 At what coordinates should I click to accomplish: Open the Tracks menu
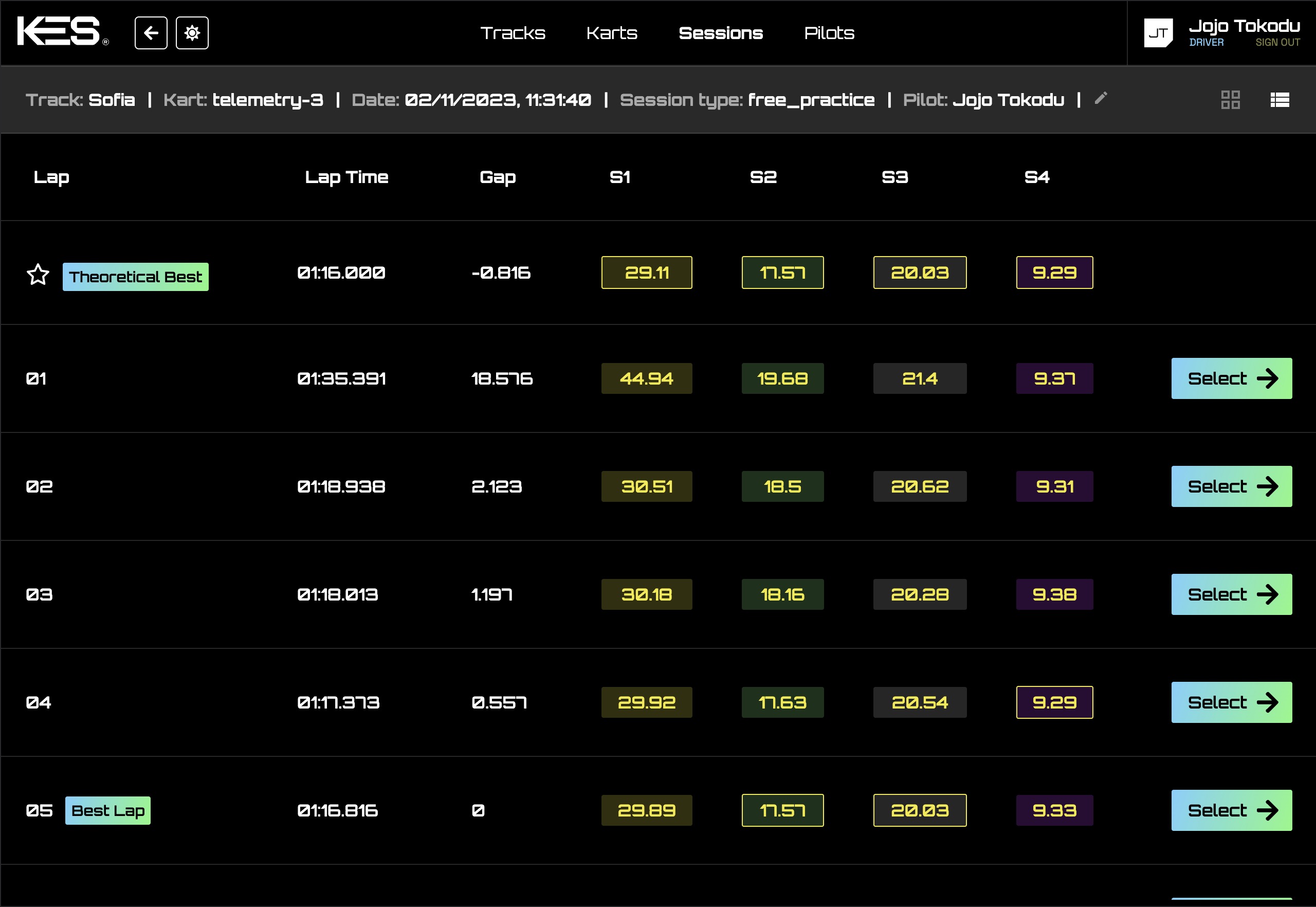(513, 33)
